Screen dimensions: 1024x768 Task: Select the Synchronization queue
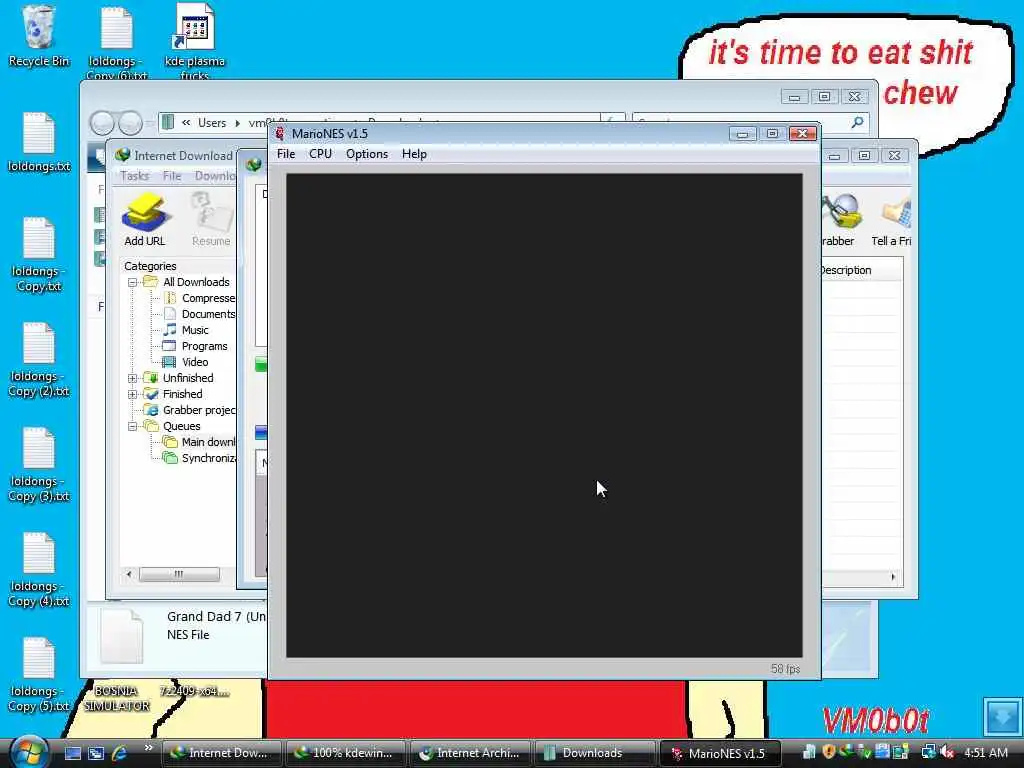click(199, 458)
